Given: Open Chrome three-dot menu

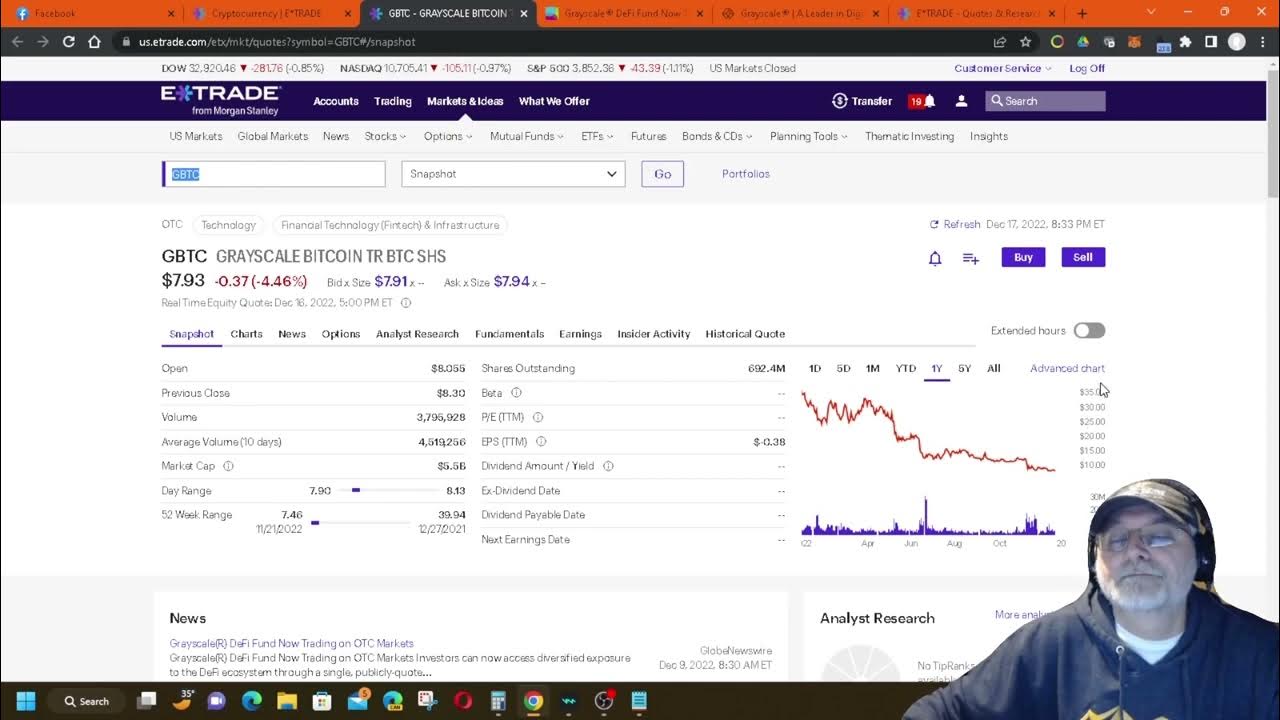Looking at the screenshot, I should pyautogui.click(x=1263, y=42).
